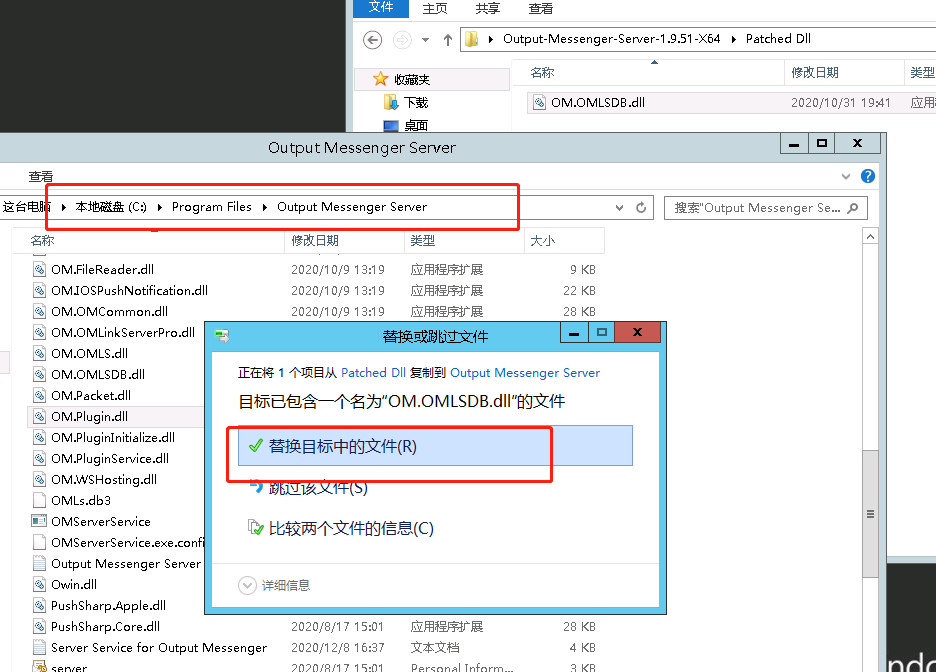Click Program Files breadcrumb
This screenshot has height=672, width=936.
click(x=212, y=207)
